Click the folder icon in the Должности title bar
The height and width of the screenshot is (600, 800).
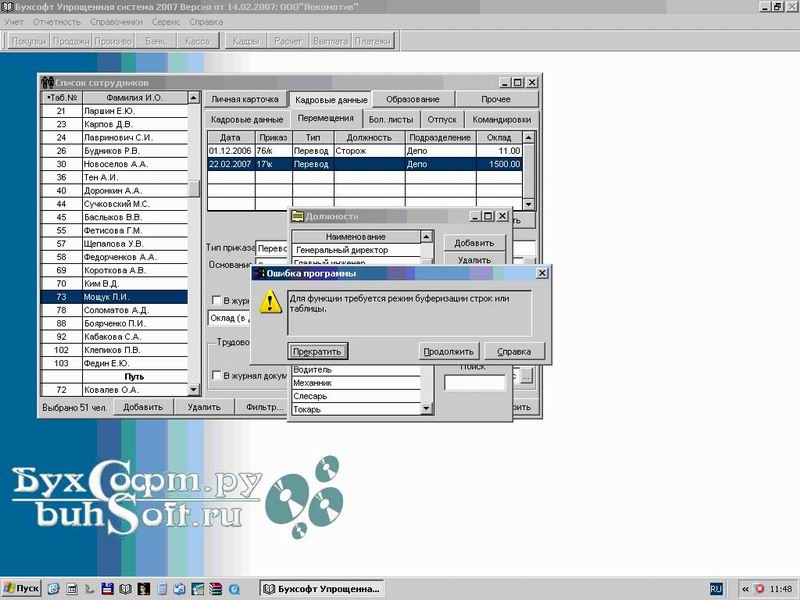(x=297, y=216)
